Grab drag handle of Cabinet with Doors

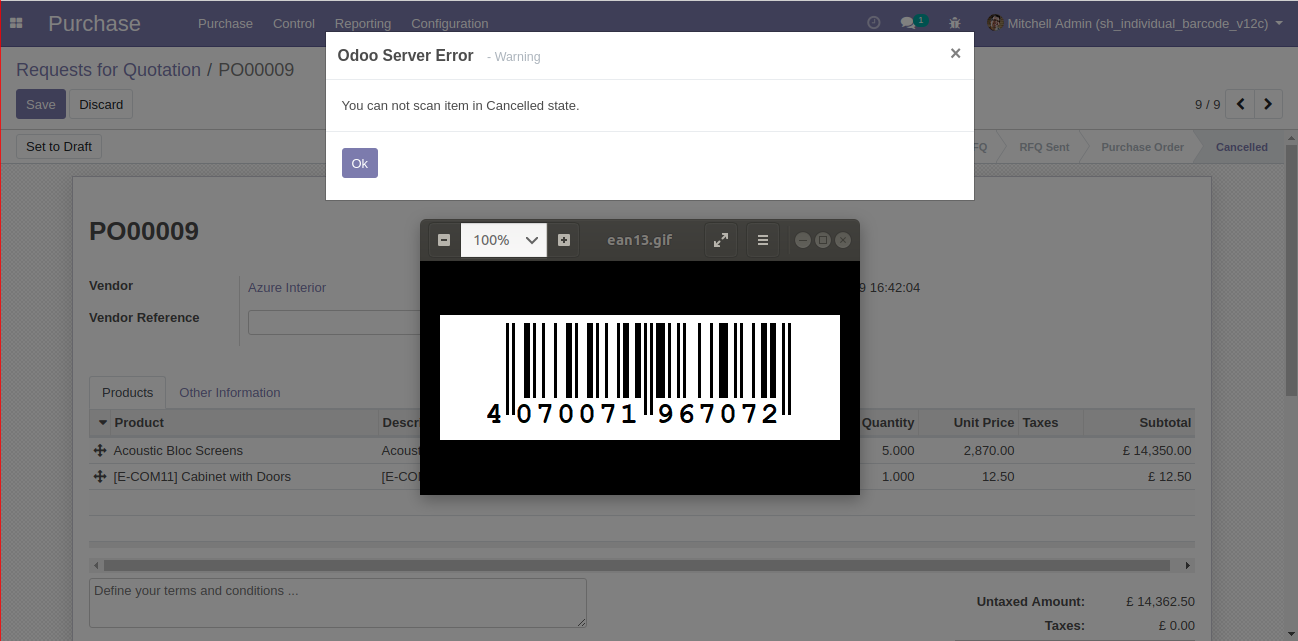[x=100, y=477]
